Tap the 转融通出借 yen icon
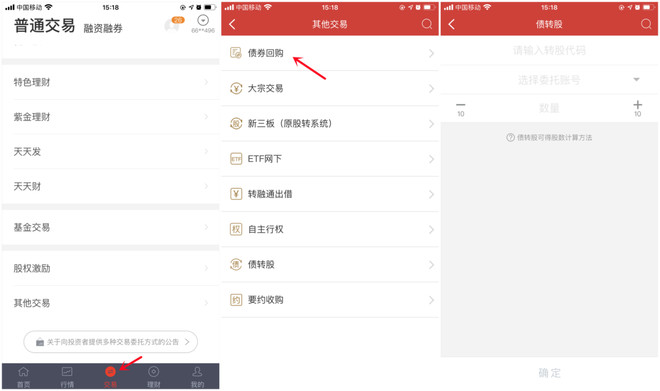The height and width of the screenshot is (391, 660). coord(236,194)
